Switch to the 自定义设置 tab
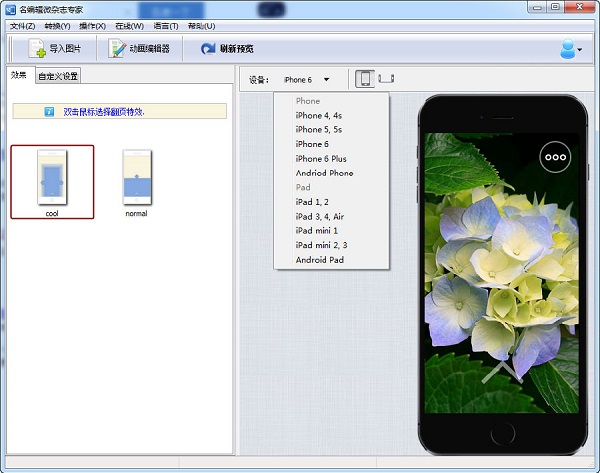Screen dimensions: 600x473 click(x=57, y=76)
